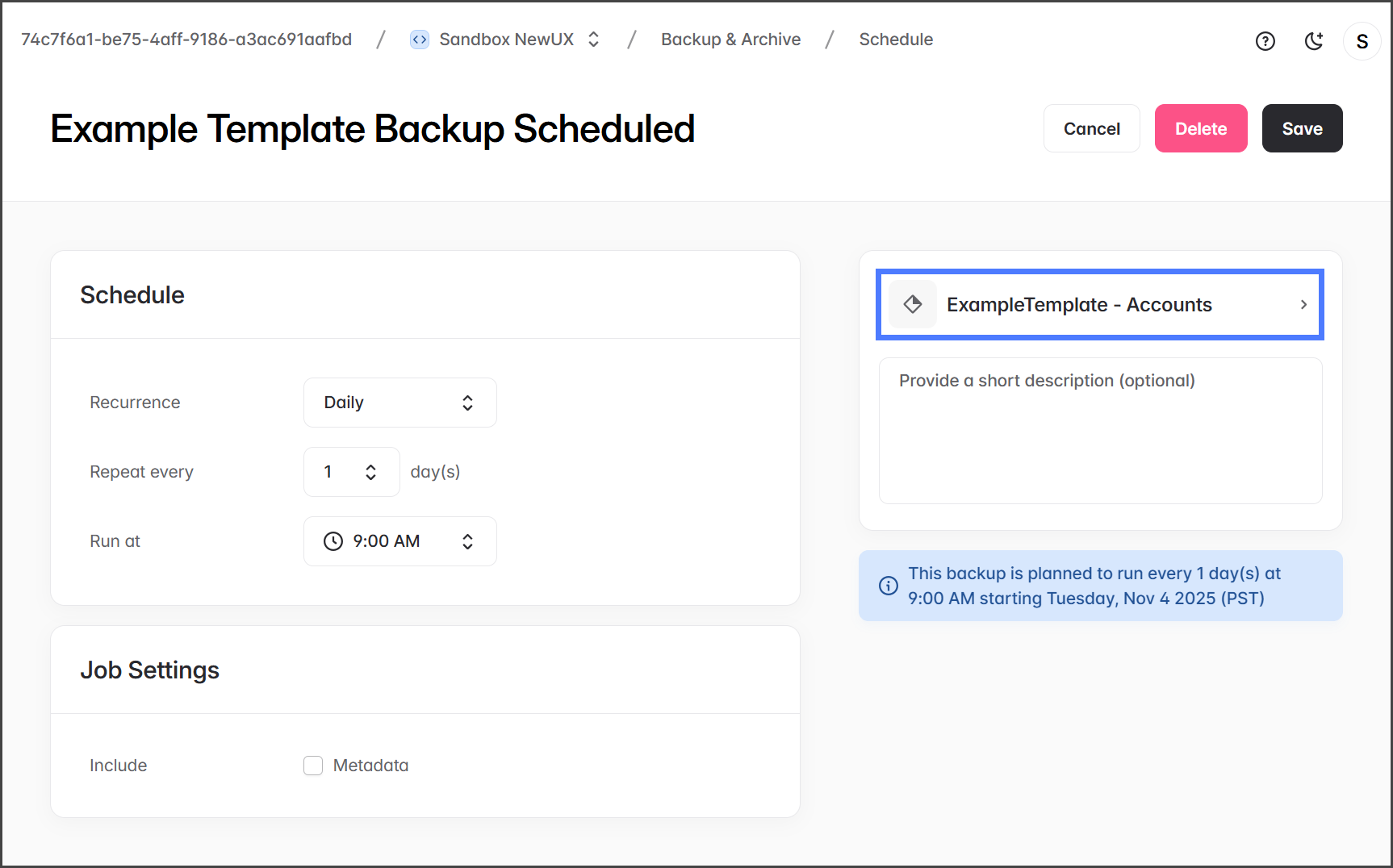Screen dimensions: 1393x868
Task: Open the Run at 9:00 AM dropdown
Action: (x=399, y=541)
